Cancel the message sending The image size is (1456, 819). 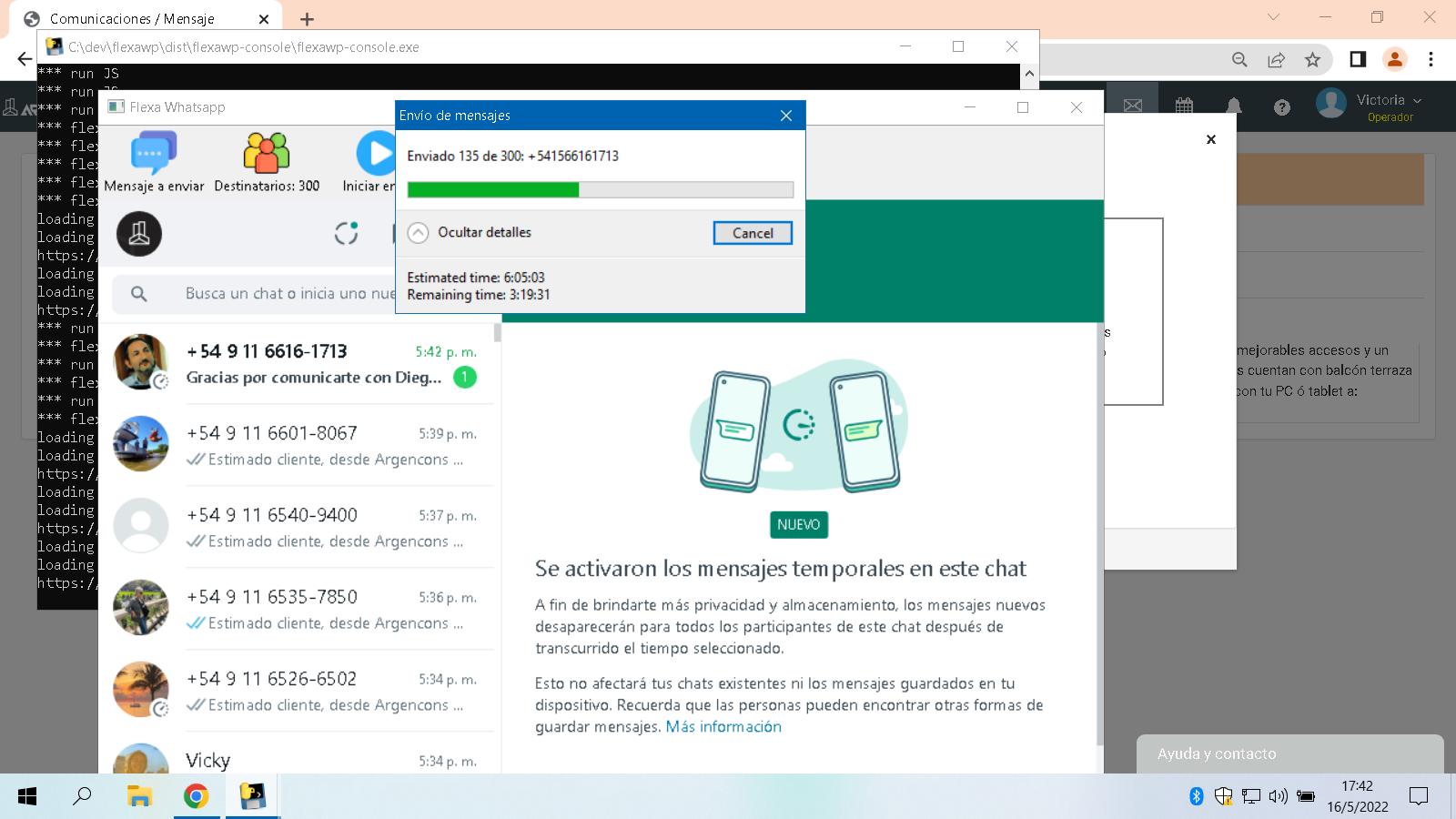[753, 233]
